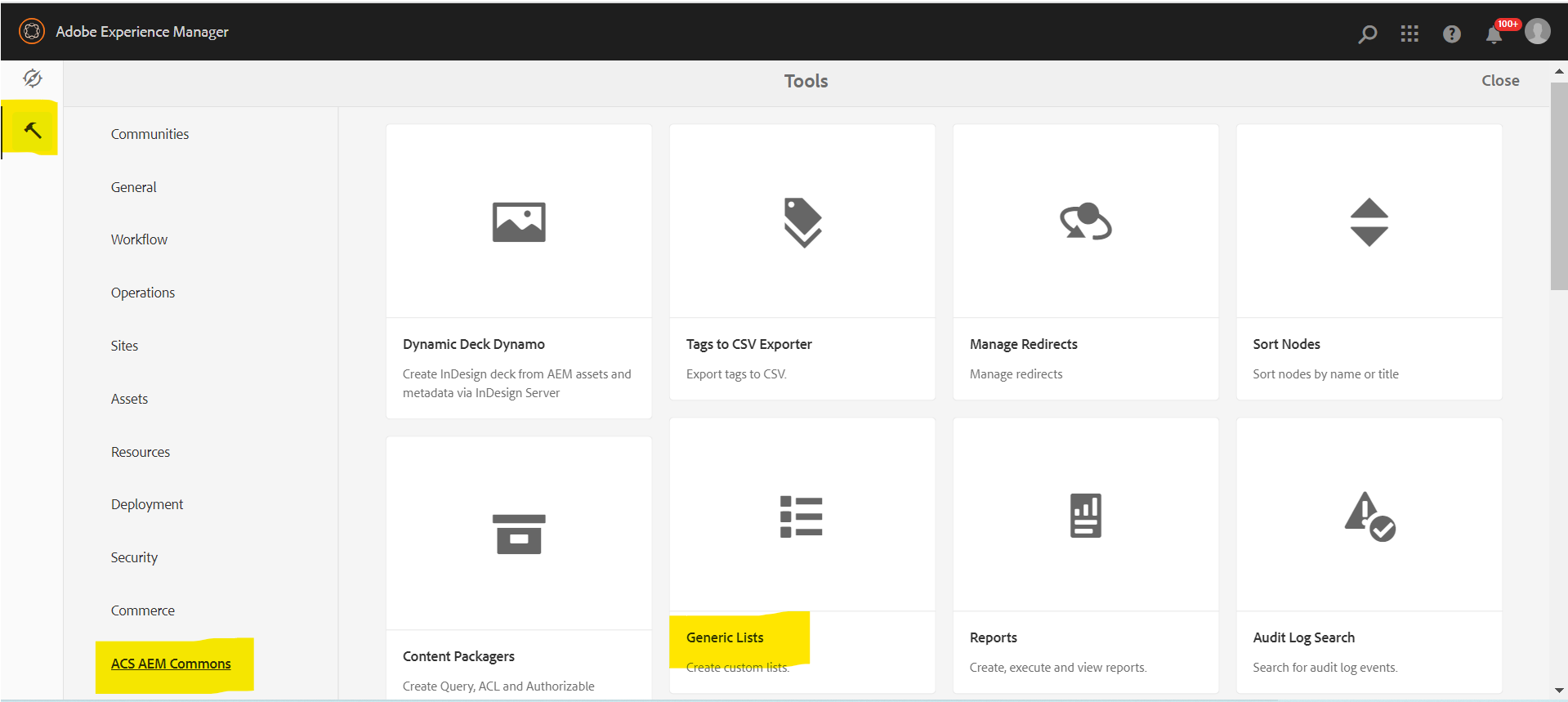The width and height of the screenshot is (1568, 702).
Task: Click the Tools page heading
Action: [x=806, y=81]
